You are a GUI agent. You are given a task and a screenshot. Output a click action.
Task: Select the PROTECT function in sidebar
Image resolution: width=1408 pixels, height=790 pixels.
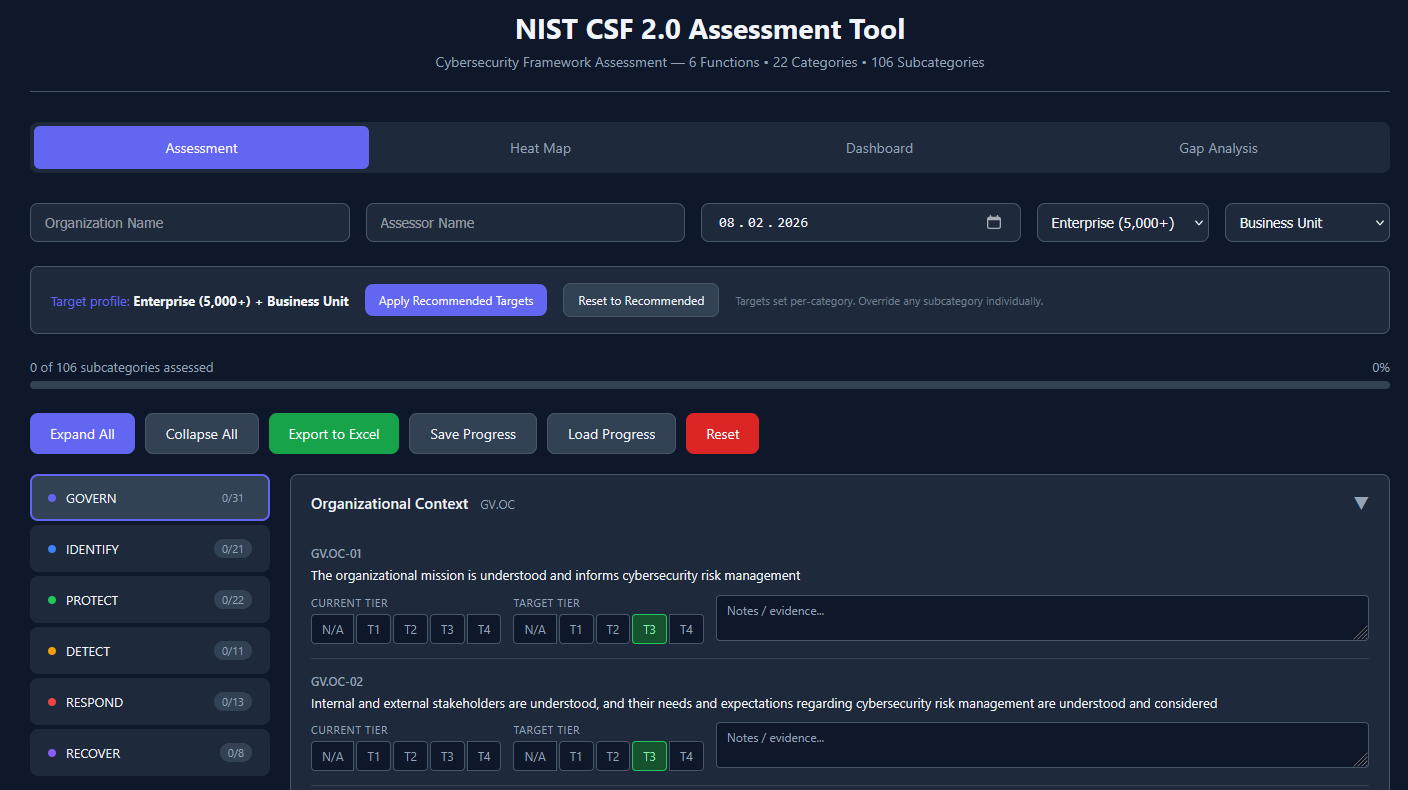pyautogui.click(x=150, y=600)
